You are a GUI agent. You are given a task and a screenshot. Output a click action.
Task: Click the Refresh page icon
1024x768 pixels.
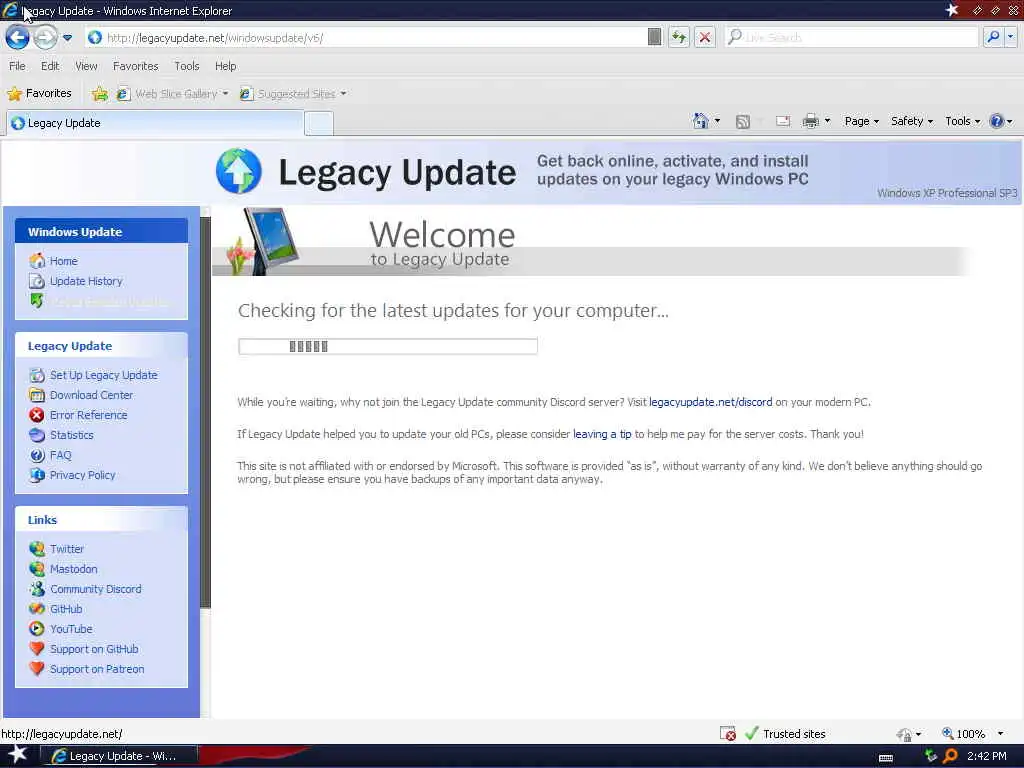(679, 37)
